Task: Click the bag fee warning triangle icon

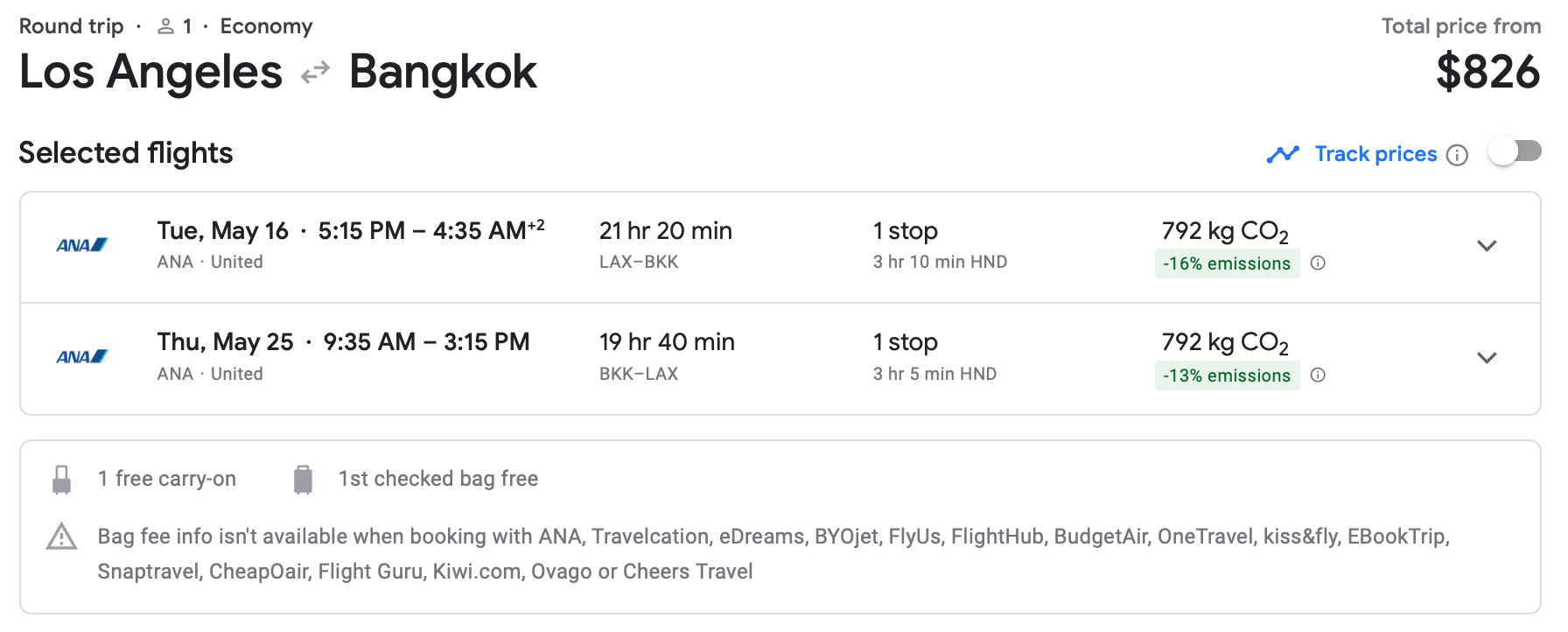Action: pos(61,537)
